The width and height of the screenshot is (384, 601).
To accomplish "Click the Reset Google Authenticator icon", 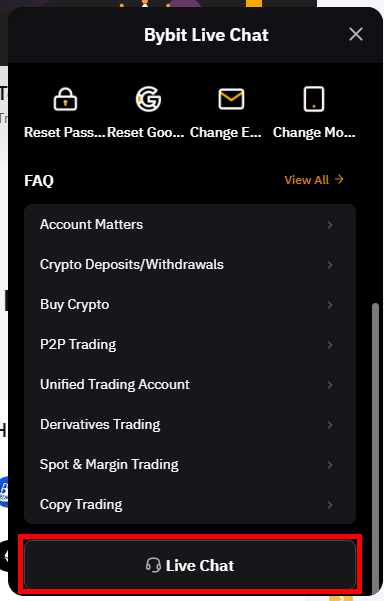I will coord(148,99).
